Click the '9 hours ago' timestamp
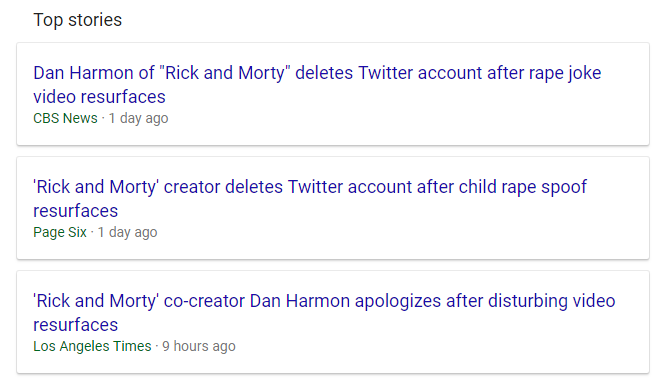 (199, 346)
